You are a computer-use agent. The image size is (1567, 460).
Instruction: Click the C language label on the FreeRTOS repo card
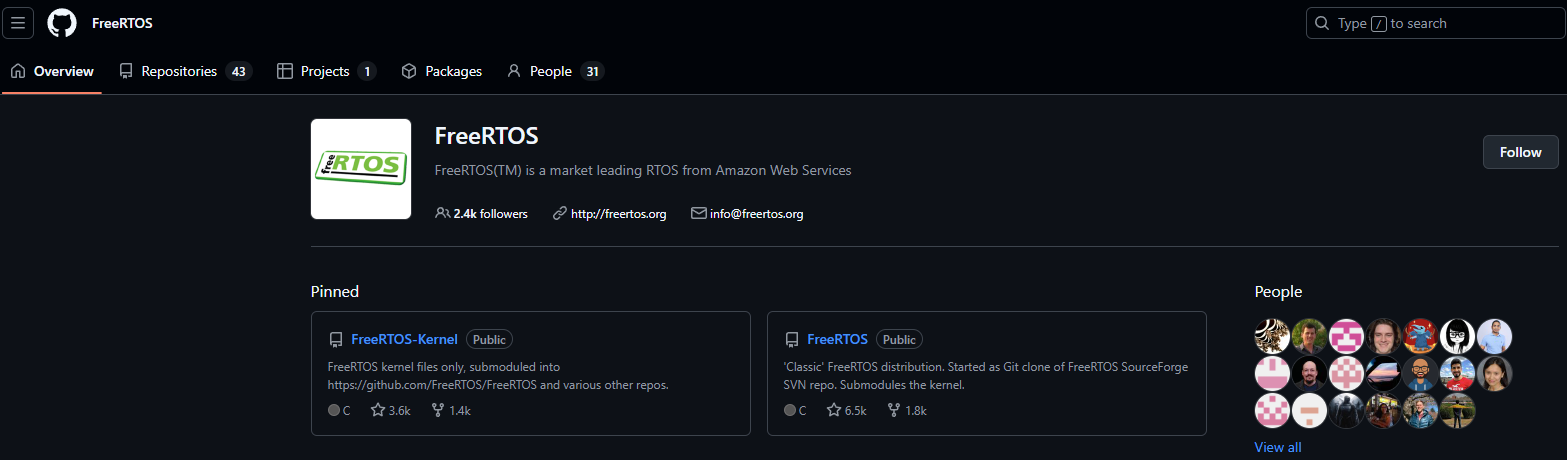795,410
